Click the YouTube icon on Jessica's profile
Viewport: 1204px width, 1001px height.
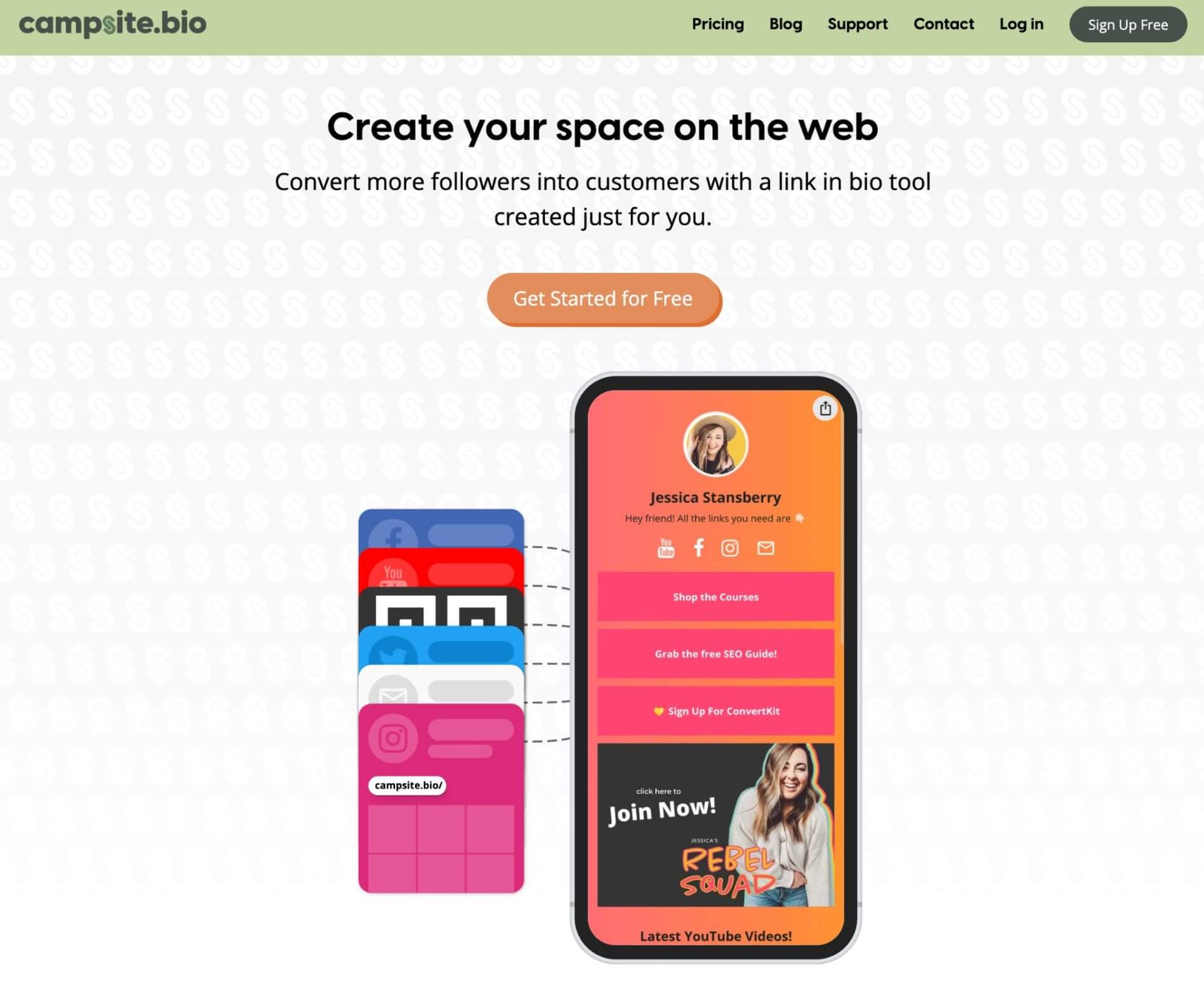[x=665, y=547]
